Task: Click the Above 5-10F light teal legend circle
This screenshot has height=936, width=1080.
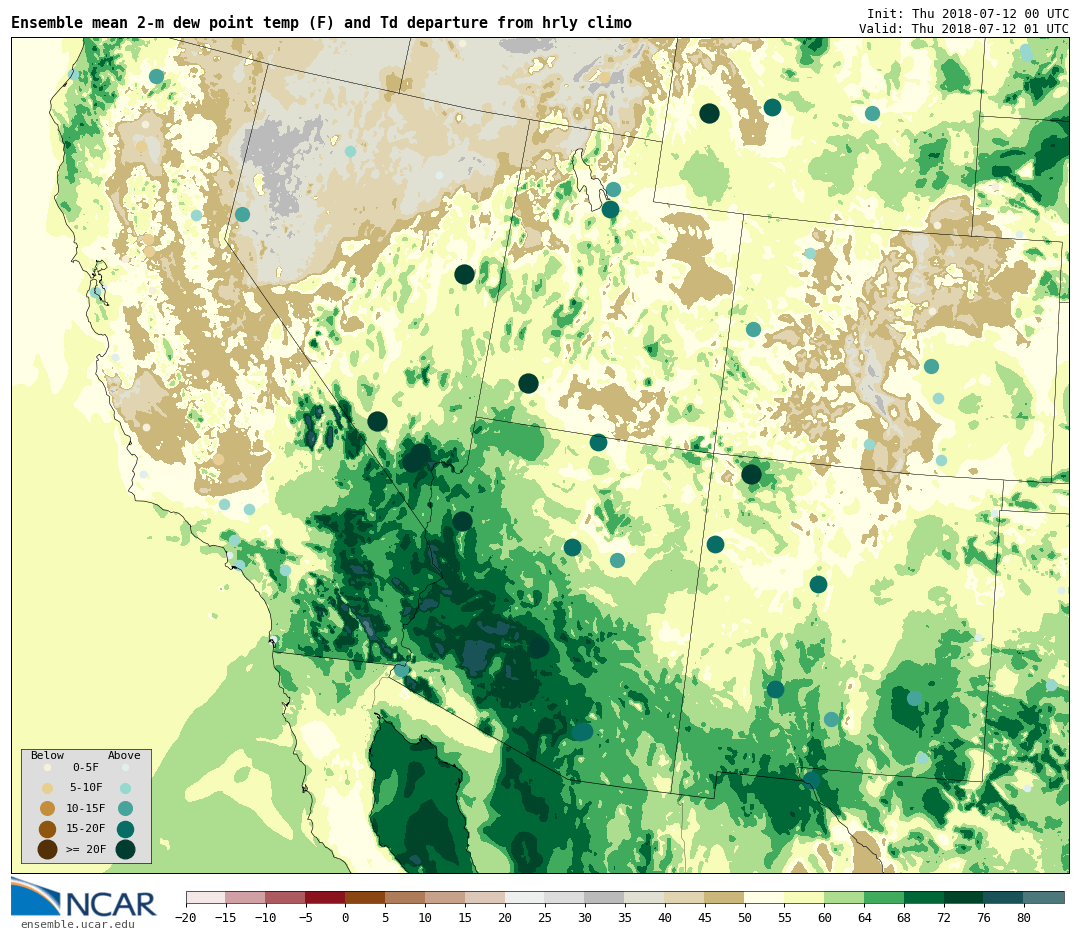Action: point(125,788)
